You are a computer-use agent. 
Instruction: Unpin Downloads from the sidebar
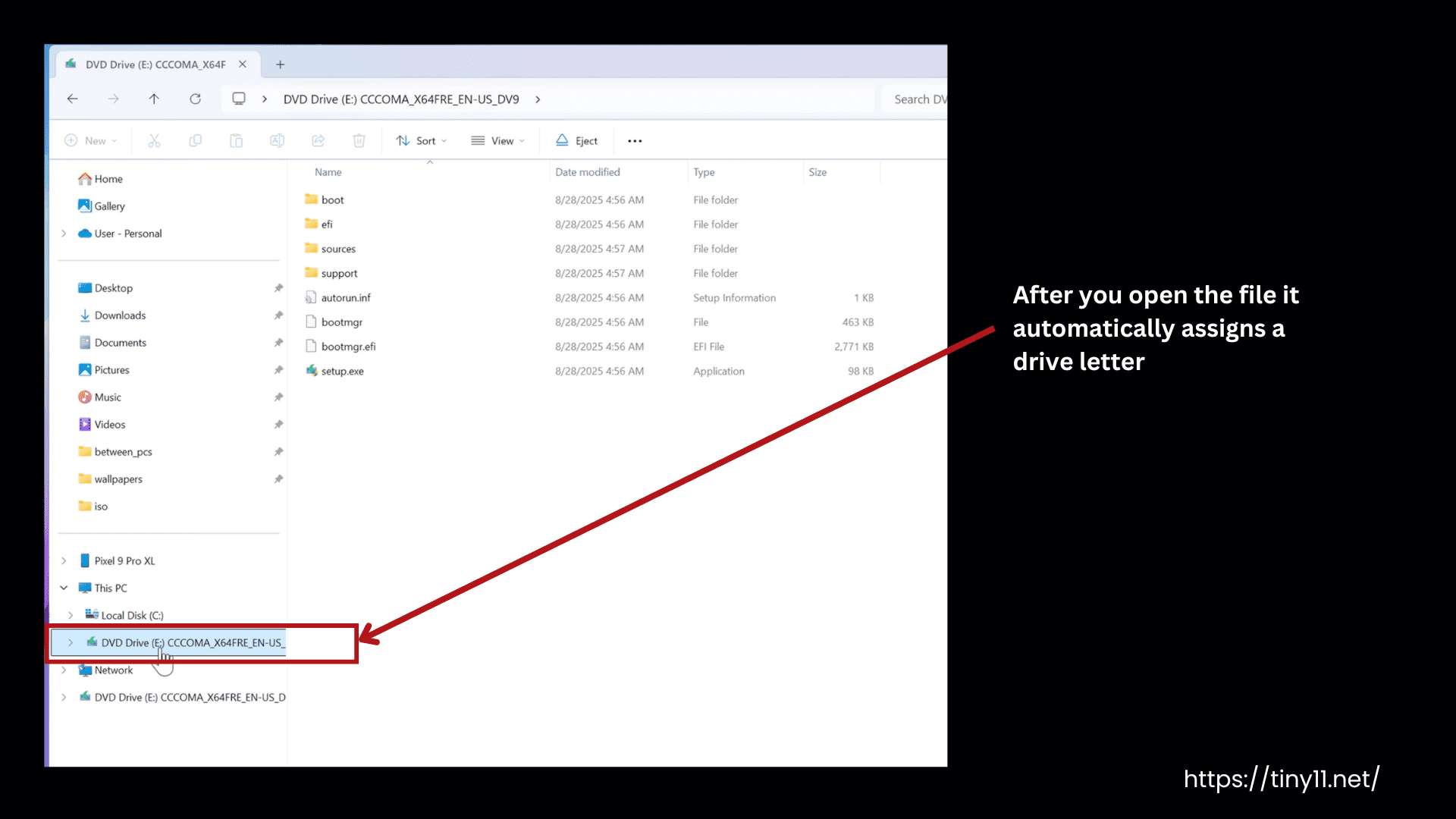[x=278, y=315]
